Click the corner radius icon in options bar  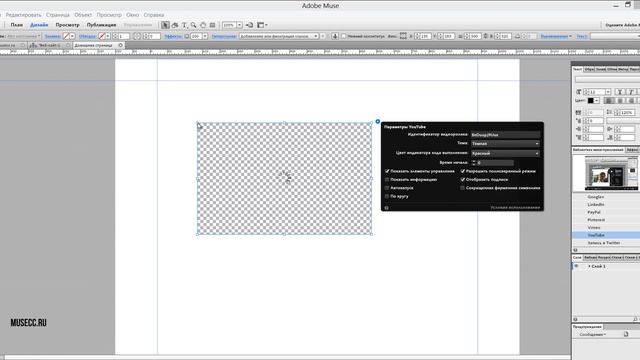(x=137, y=36)
